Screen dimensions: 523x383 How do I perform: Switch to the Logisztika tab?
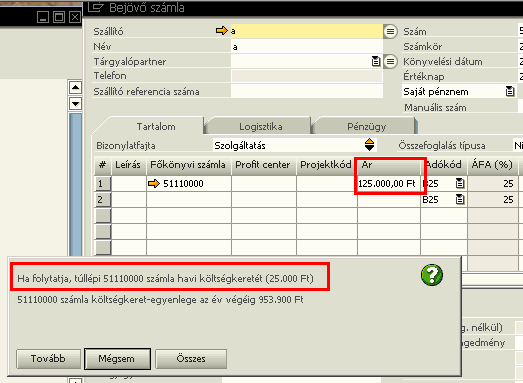[260, 126]
